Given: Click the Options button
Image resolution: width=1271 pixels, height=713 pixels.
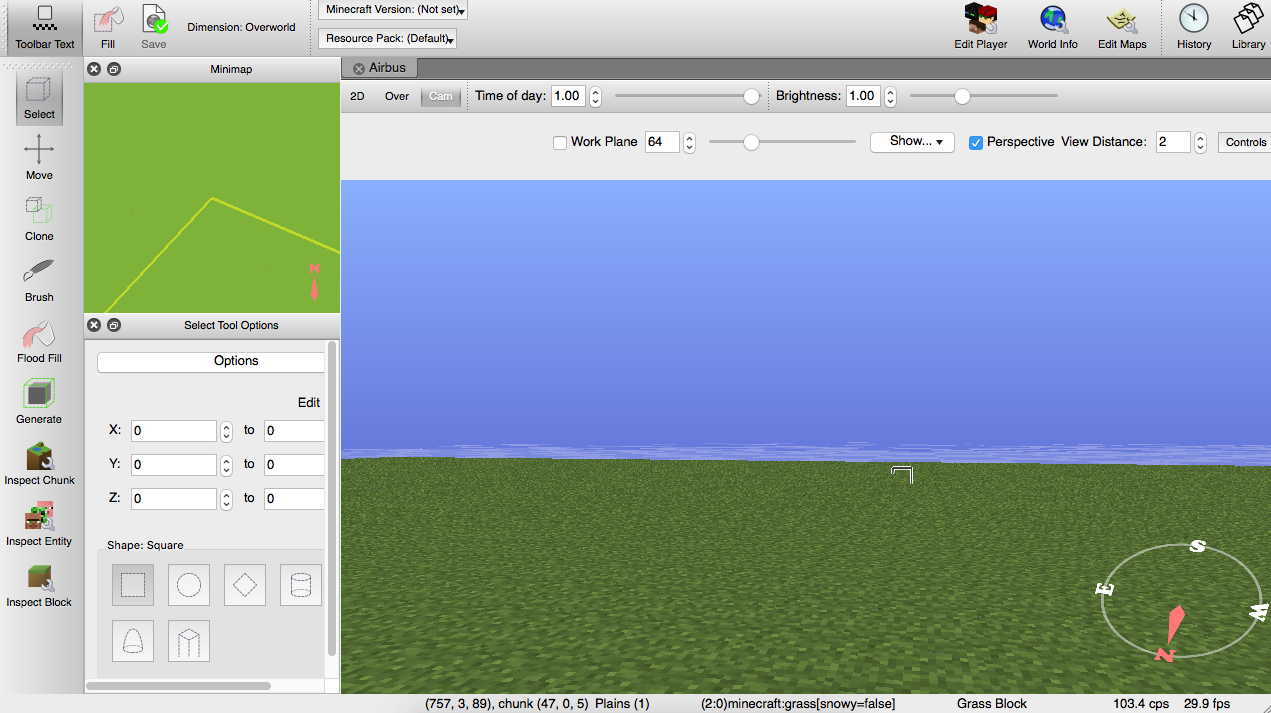Looking at the screenshot, I should (x=211, y=361).
